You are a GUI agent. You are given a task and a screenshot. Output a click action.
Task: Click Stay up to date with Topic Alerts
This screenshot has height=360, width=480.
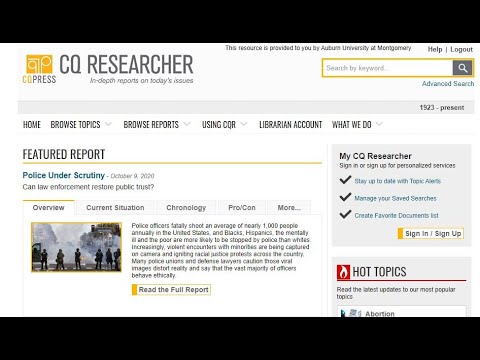(398, 181)
